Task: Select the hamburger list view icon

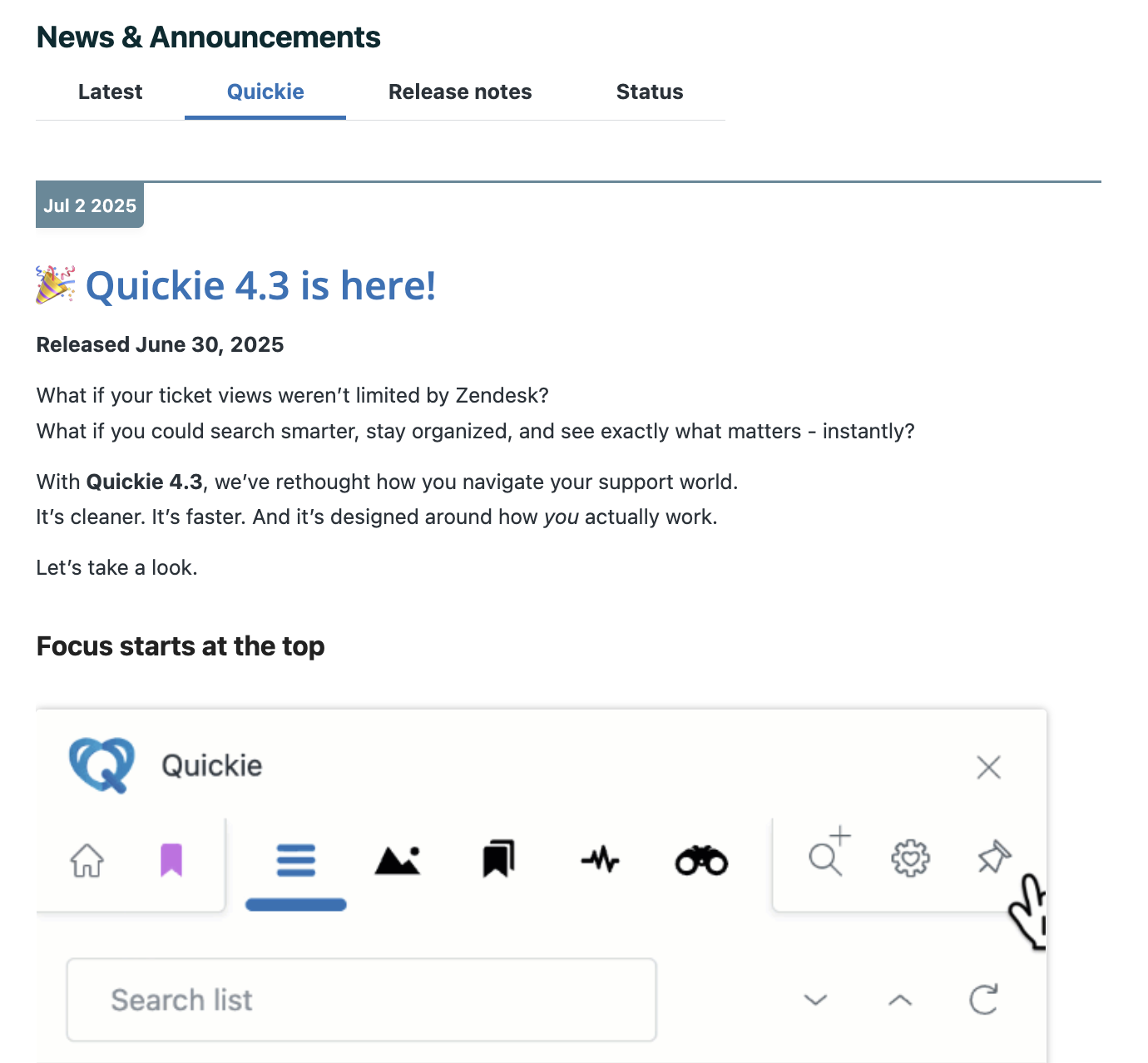Action: [x=296, y=860]
